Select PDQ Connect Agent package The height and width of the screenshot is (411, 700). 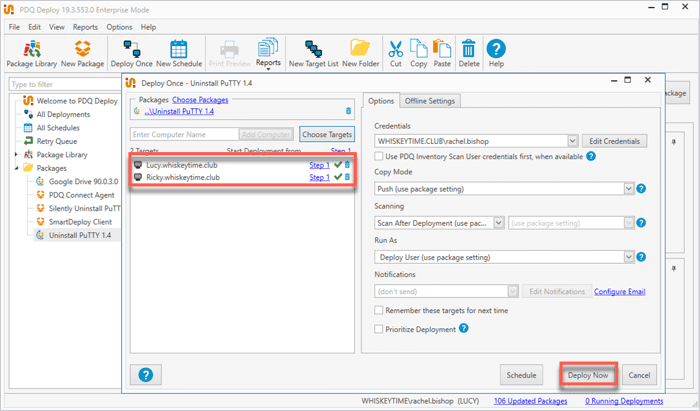82,195
